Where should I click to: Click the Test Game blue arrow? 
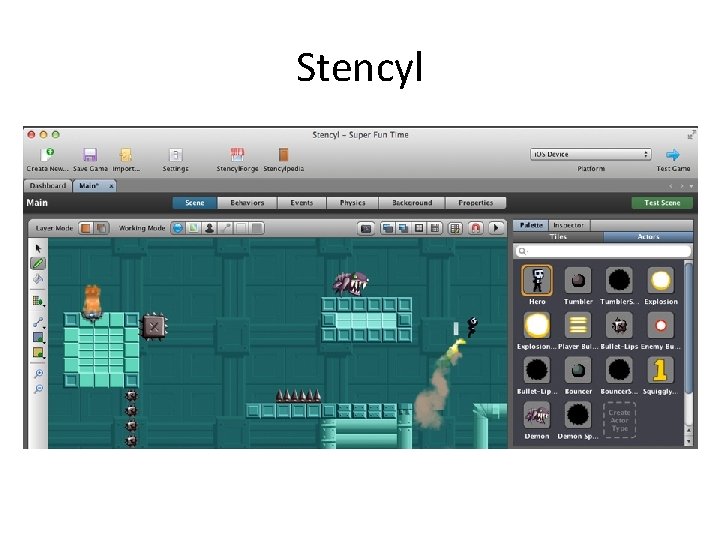[673, 155]
